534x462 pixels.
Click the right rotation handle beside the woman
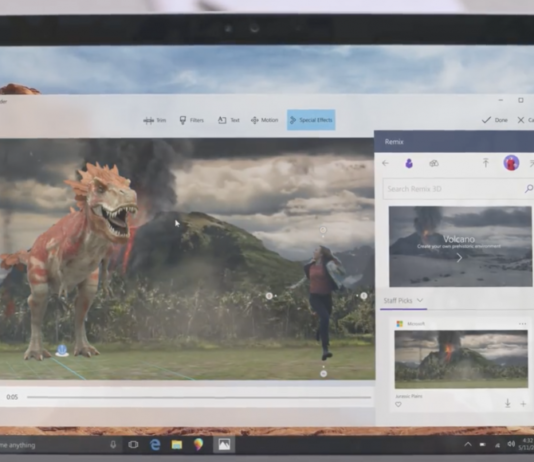click(364, 296)
